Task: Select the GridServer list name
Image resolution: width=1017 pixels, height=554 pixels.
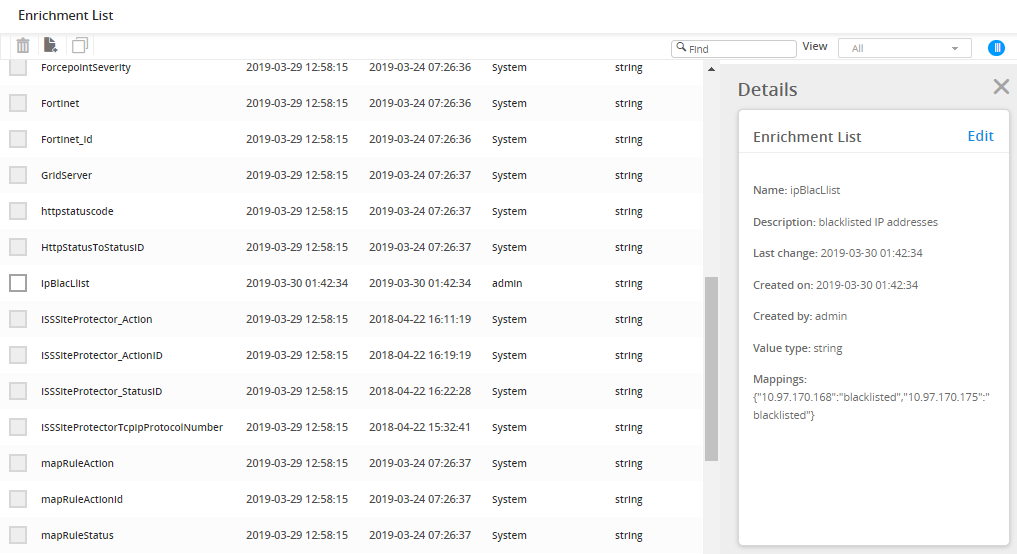Action: pos(66,175)
